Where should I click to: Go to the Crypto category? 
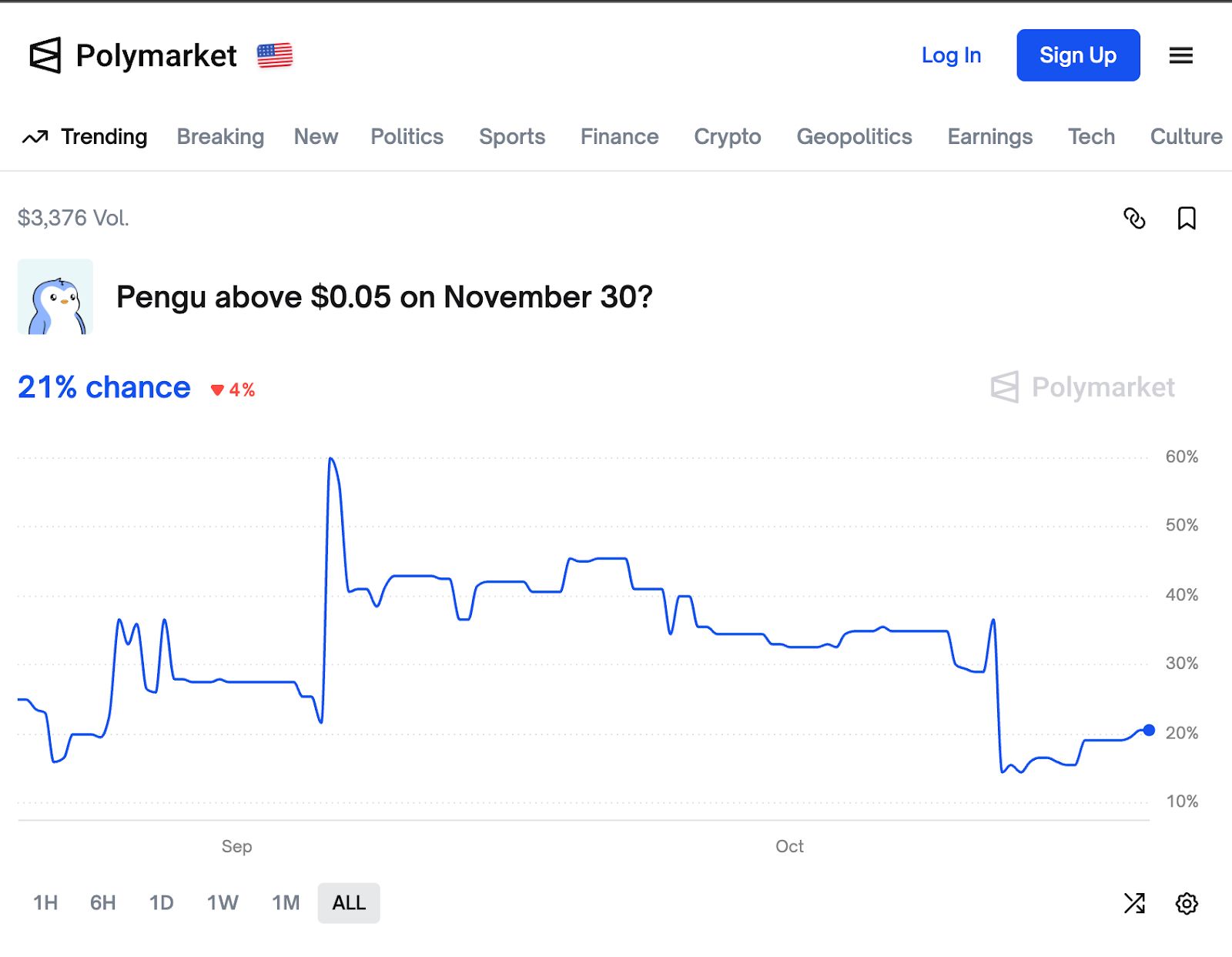727,137
